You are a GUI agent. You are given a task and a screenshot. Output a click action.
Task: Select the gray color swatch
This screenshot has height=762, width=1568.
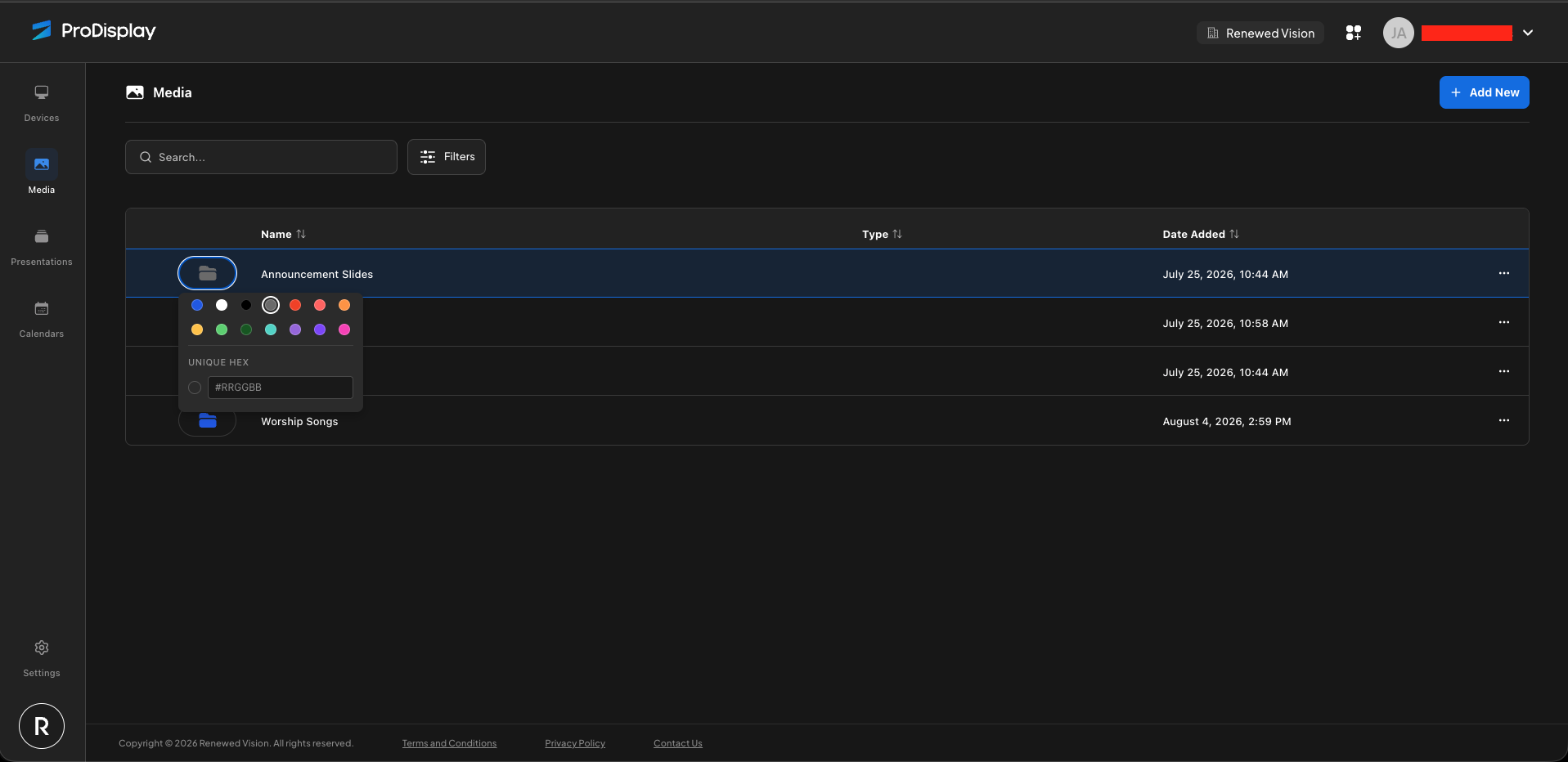click(x=271, y=305)
